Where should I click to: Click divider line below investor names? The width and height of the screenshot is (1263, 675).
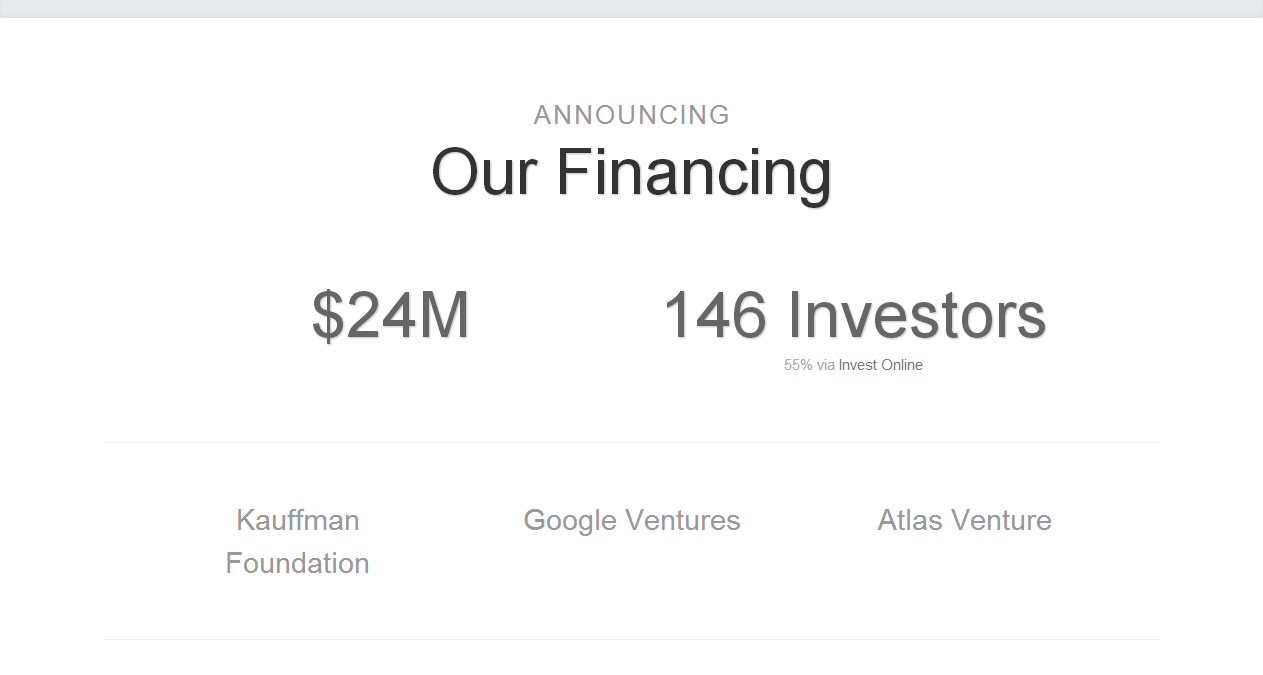pos(631,639)
